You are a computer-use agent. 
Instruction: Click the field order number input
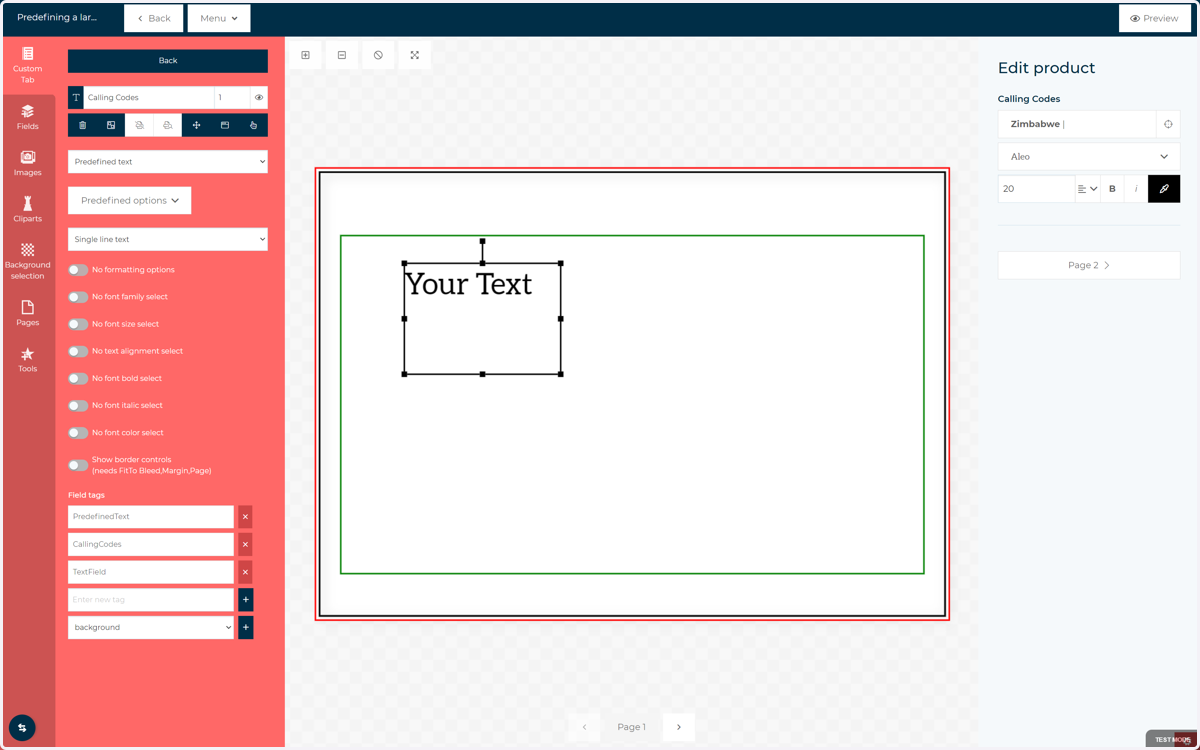click(232, 97)
